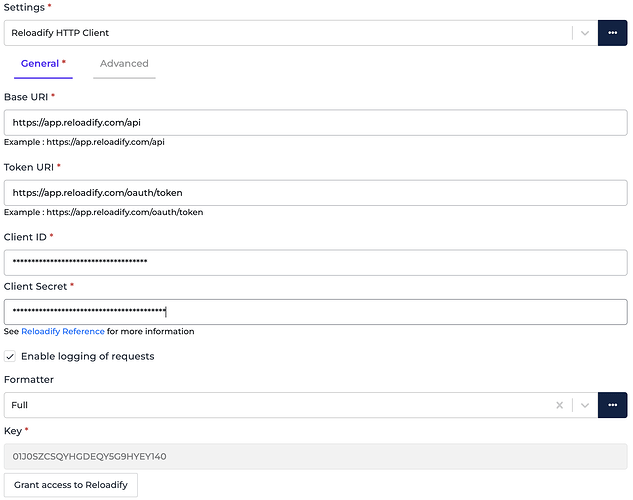Expand the Formatter dropdown chevron
This screenshot has height=500, width=633.
point(585,405)
